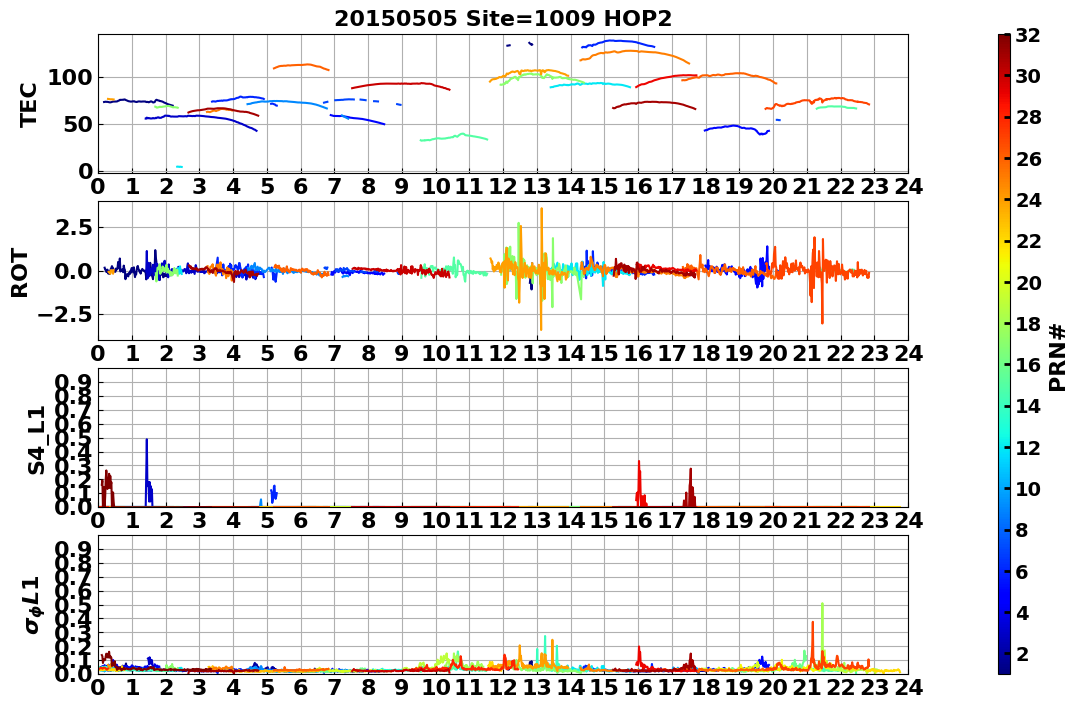Click colorbar tick label 22
Screen dimensions: 1077x709
[x=1028, y=241]
